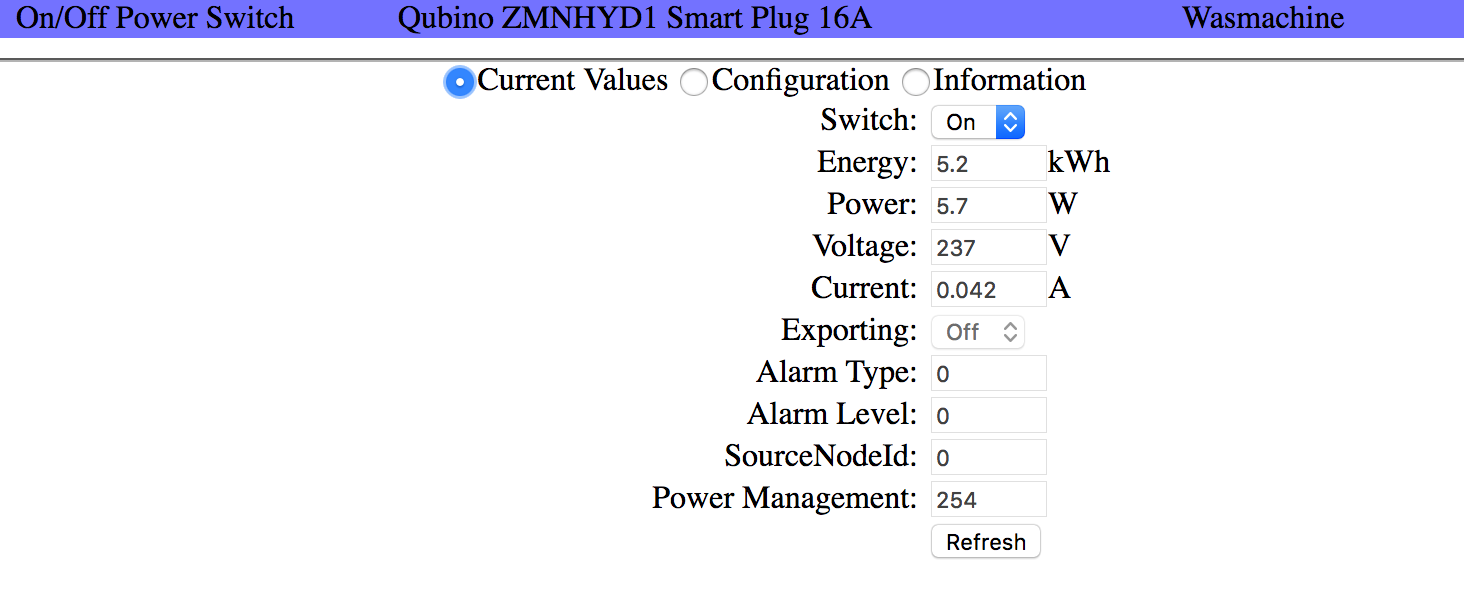Open the Exporting Off dropdown
Image resolution: width=1464 pixels, height=606 pixels.
(x=978, y=332)
